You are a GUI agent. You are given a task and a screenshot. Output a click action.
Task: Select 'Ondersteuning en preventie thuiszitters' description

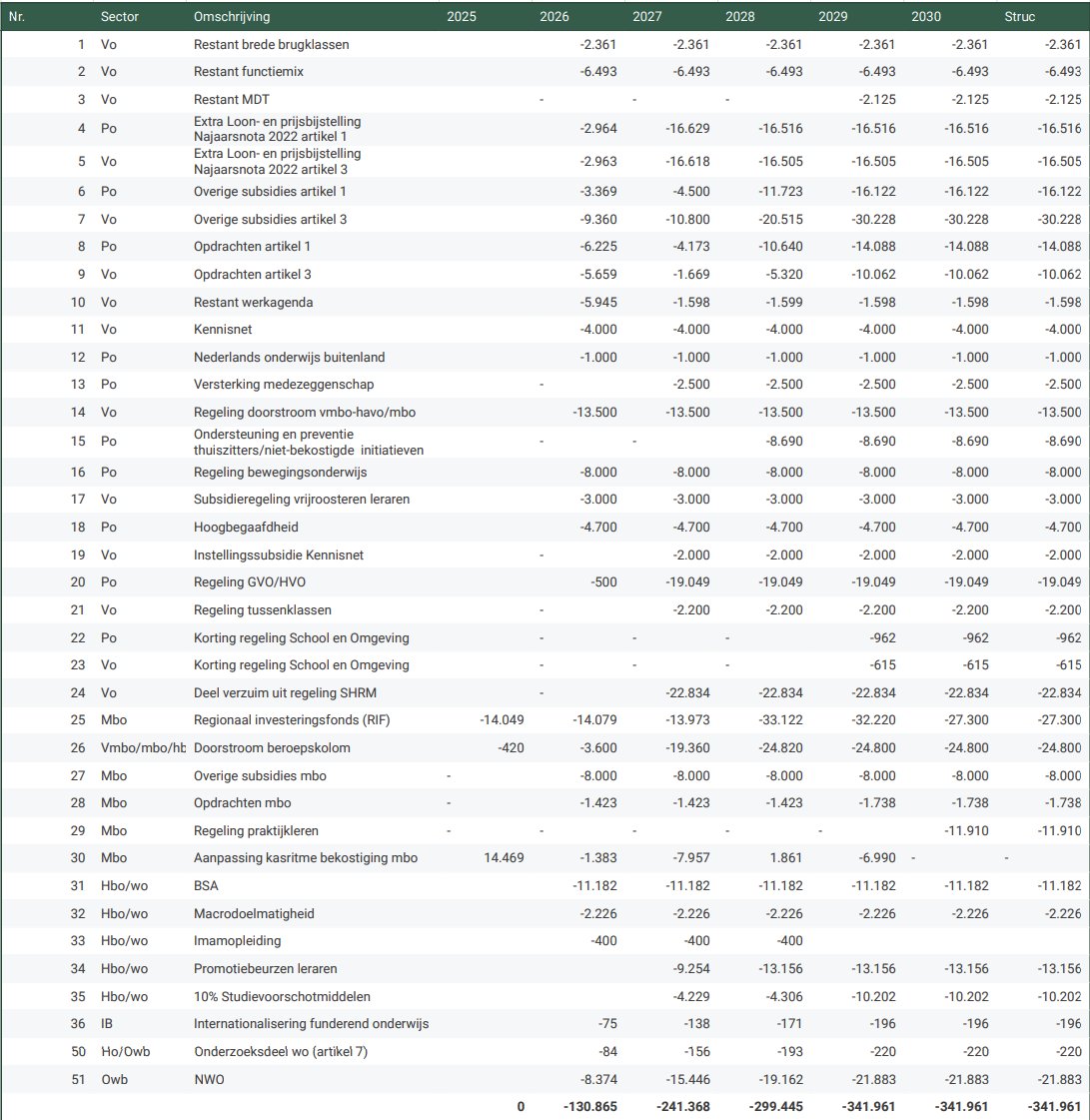pos(309,443)
